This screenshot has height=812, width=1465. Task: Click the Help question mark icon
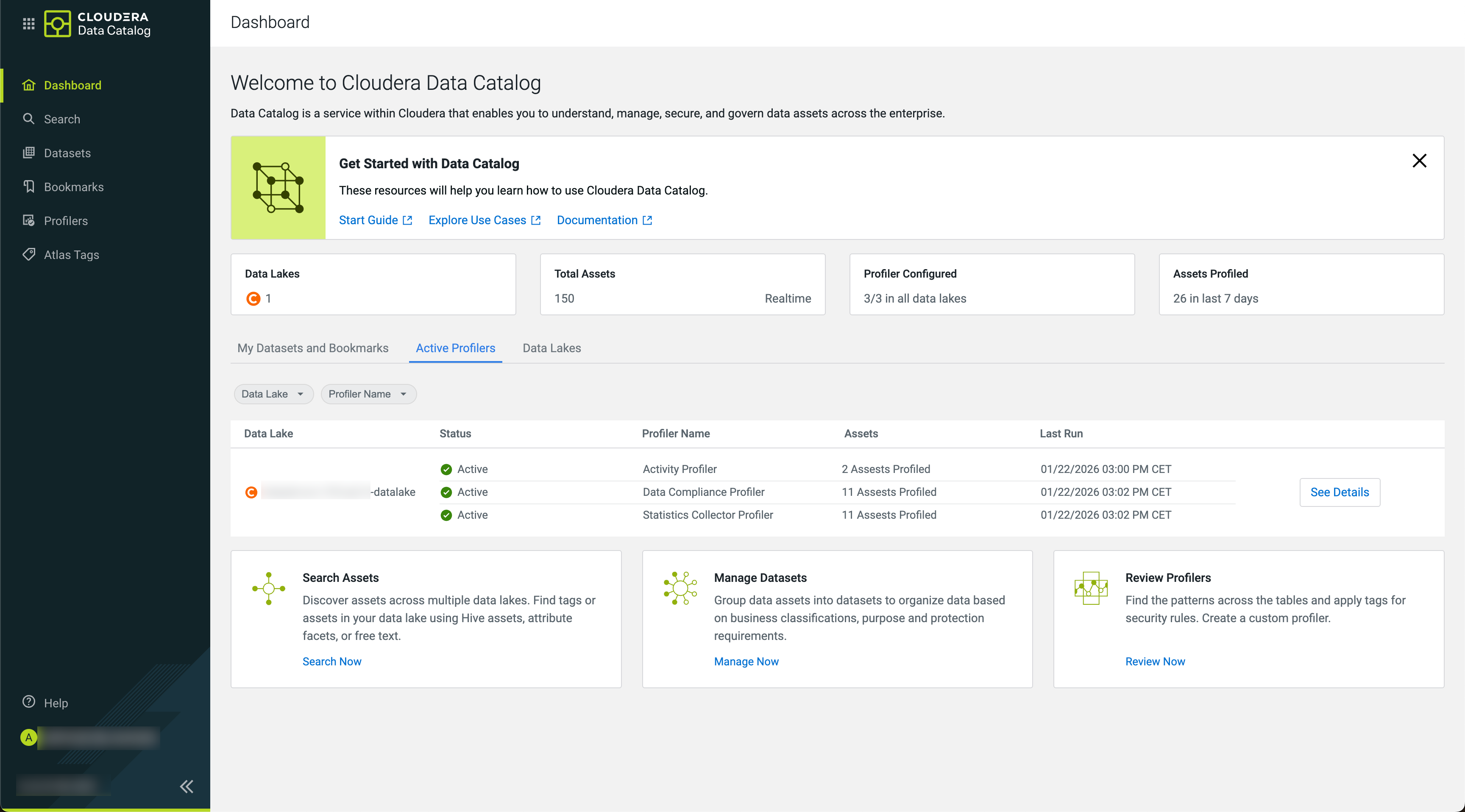[x=28, y=702]
